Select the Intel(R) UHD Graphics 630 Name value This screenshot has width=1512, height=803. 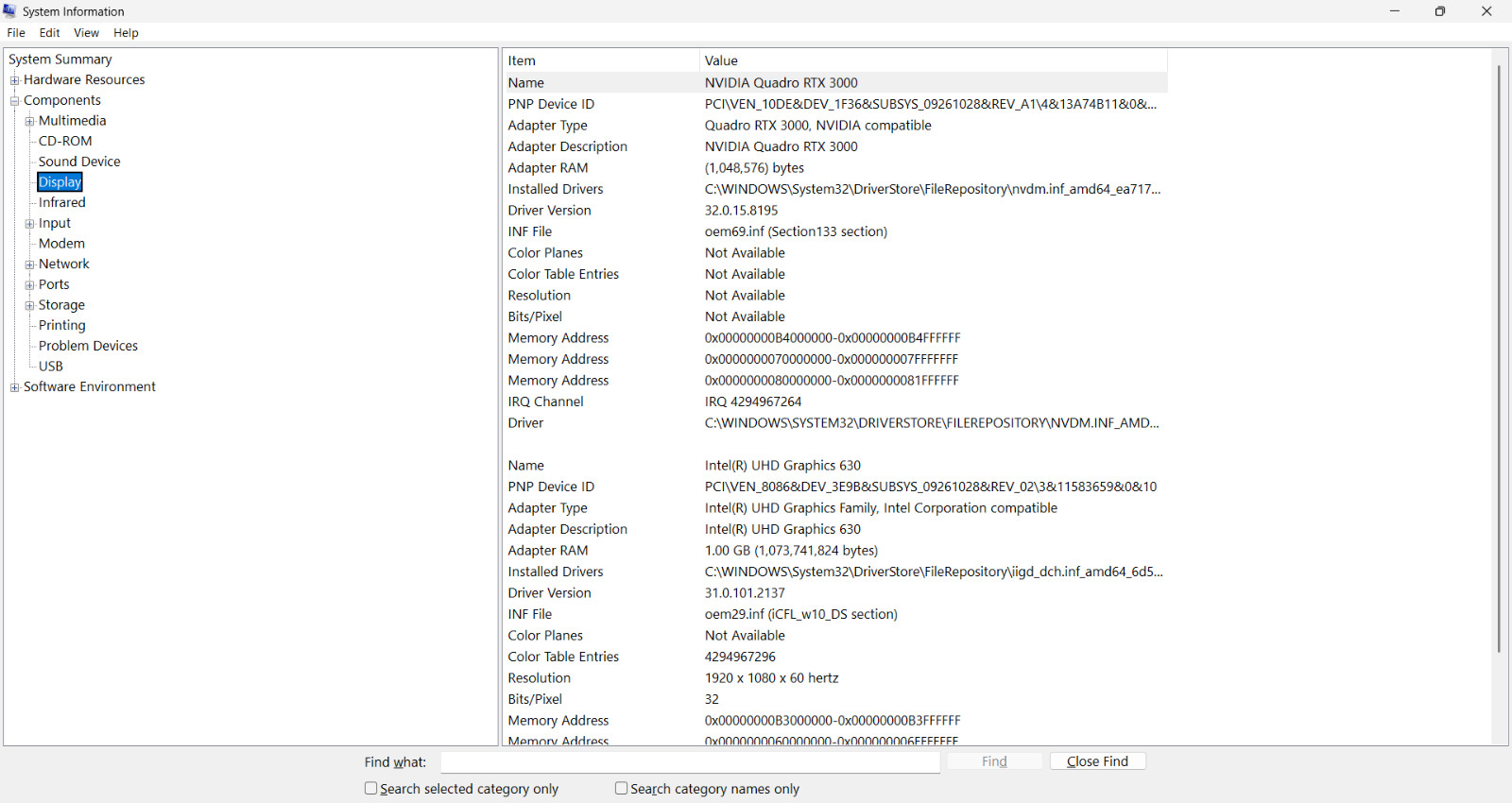(782, 466)
